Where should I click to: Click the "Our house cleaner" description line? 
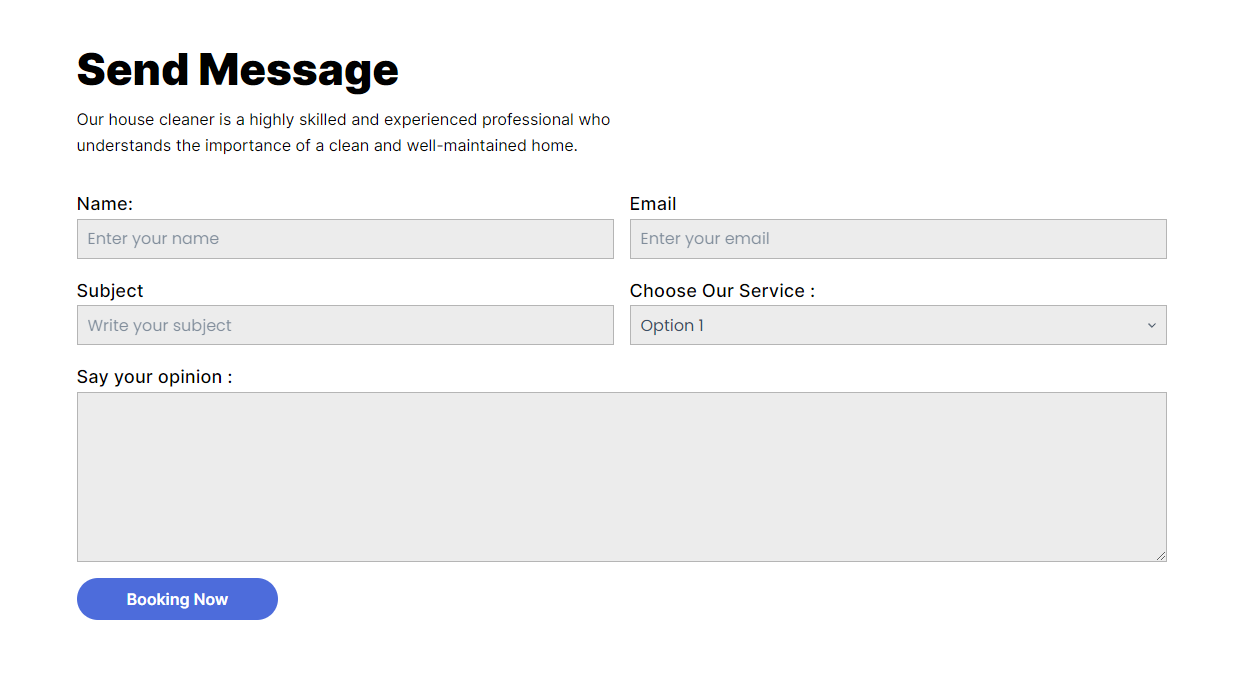[x=343, y=120]
